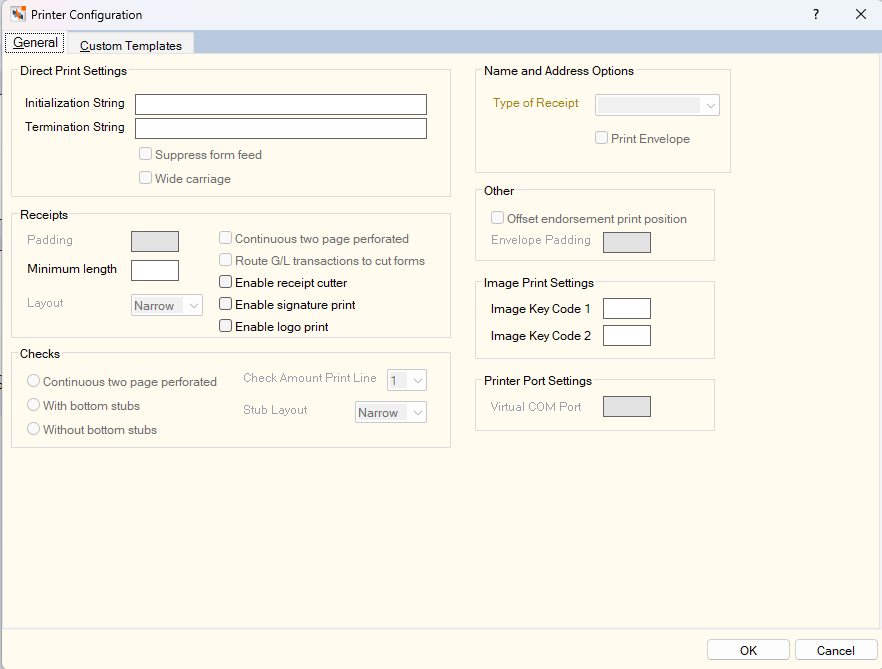The image size is (882, 669).
Task: Select Without bottom stubs radio button
Action: (x=34, y=429)
